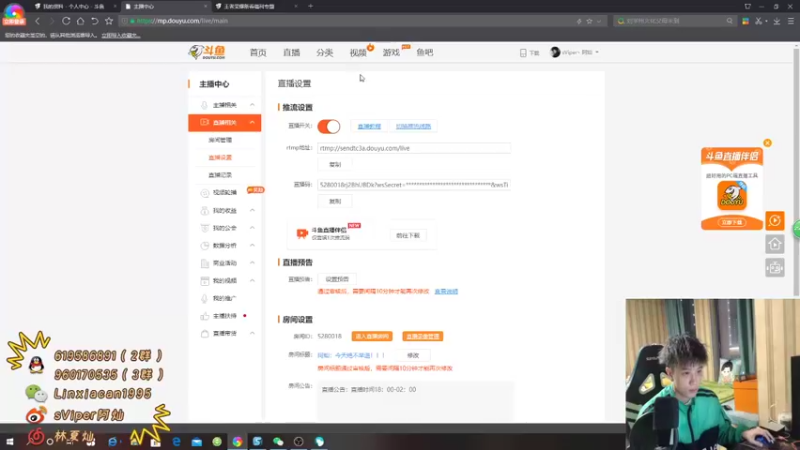800x450 pixels.
Task: Toggle the 直播开关 live switch
Action: point(329,126)
